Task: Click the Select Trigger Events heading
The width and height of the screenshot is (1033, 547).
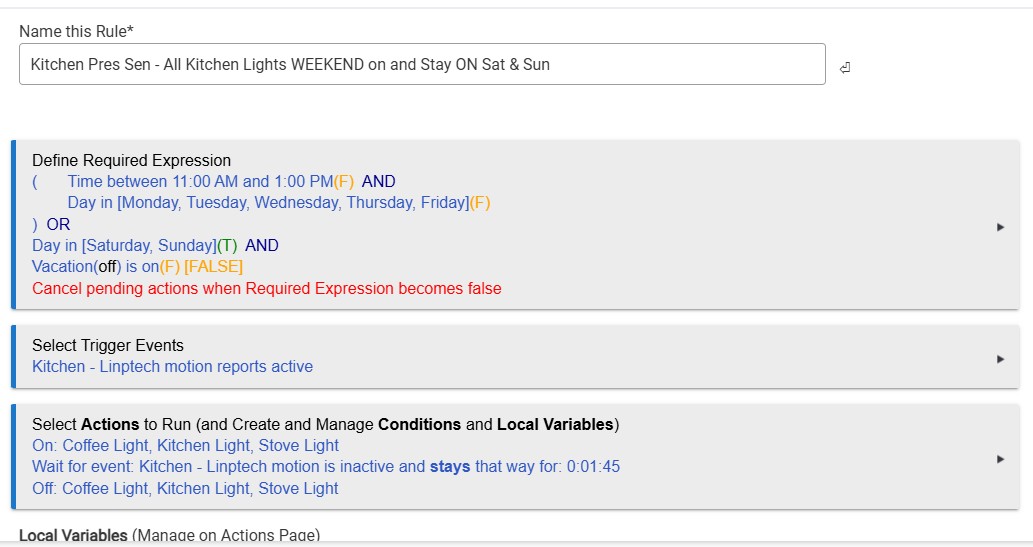Action: (x=108, y=345)
